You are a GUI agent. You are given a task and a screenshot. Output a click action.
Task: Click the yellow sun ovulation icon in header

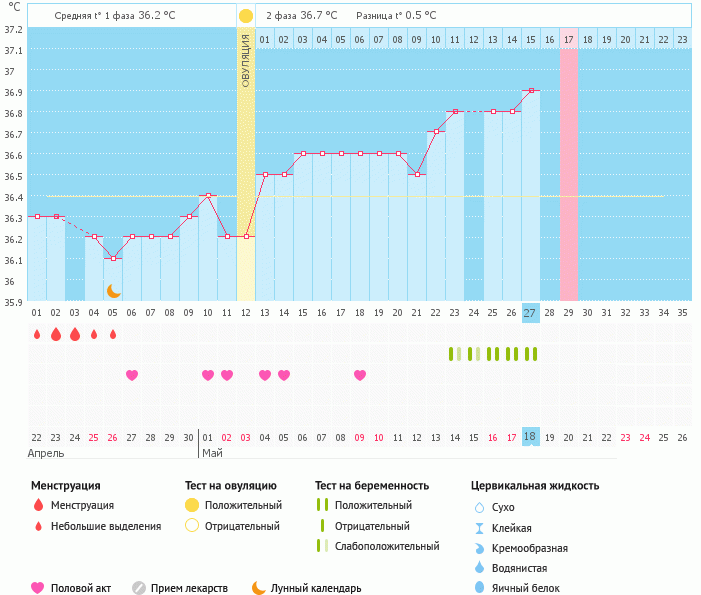click(x=246, y=16)
